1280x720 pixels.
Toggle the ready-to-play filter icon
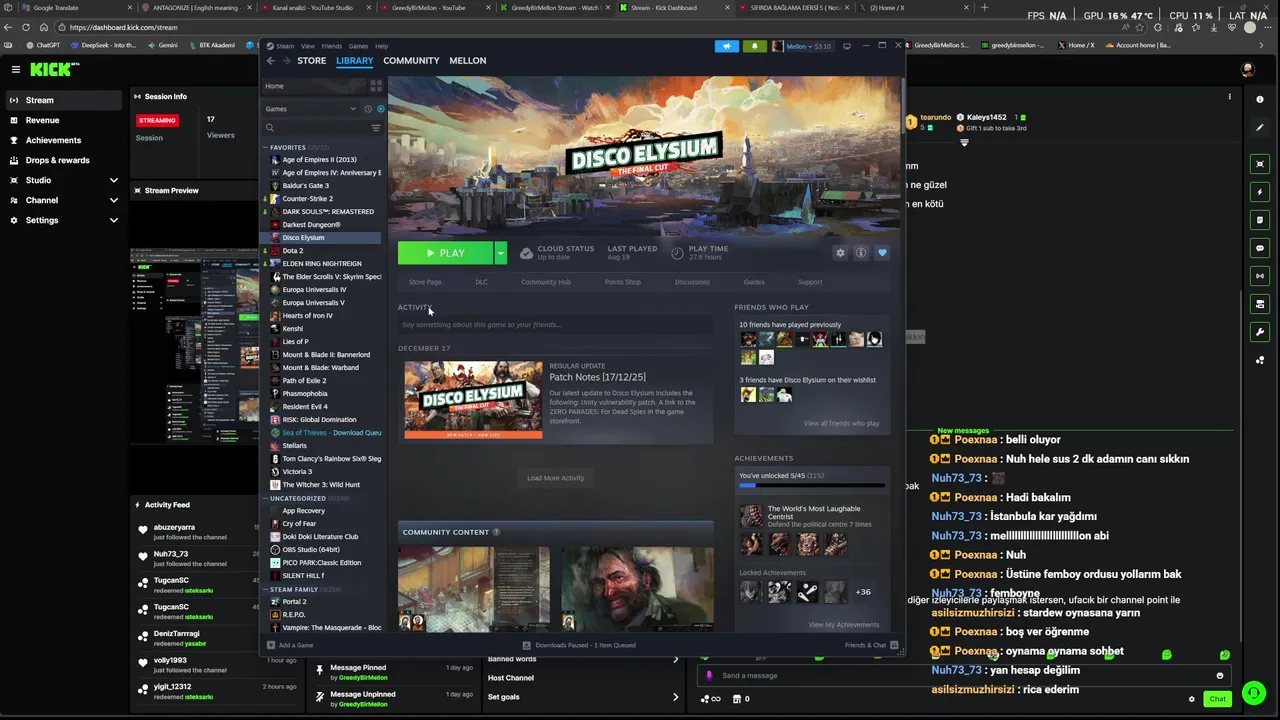coord(380,109)
